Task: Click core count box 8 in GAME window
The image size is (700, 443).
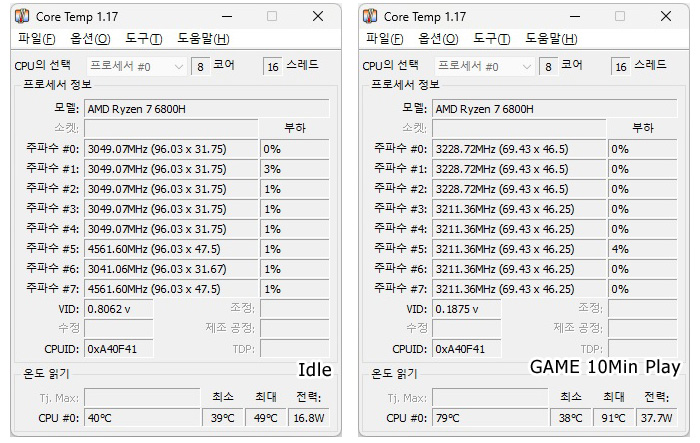Action: pos(549,67)
